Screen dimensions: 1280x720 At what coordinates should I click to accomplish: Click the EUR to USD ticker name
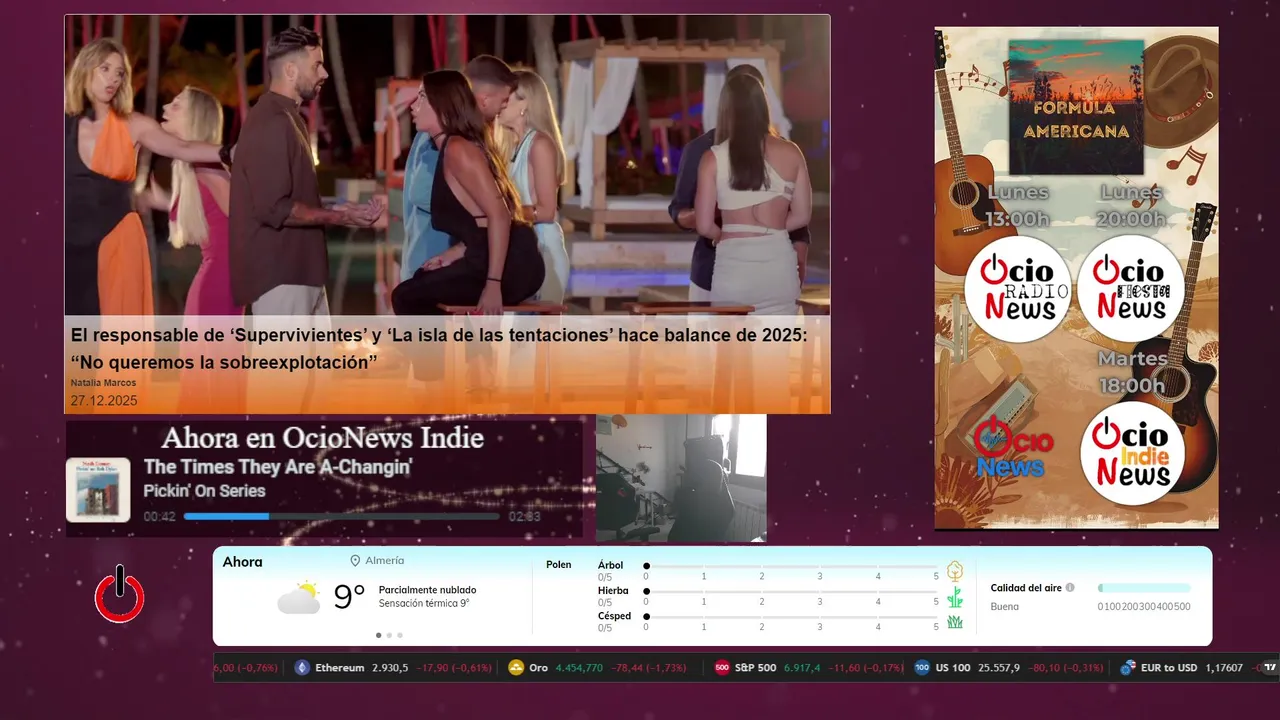[1169, 668]
